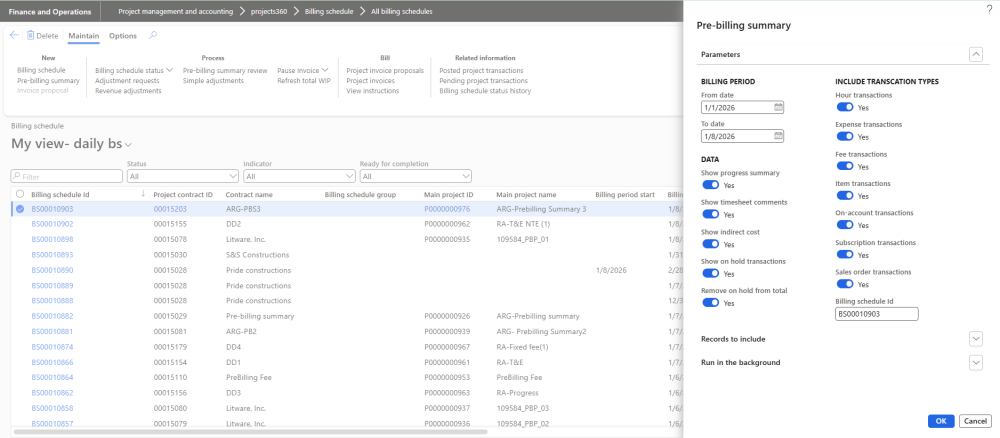Expand the Records to include section
This screenshot has width=1000, height=438.
tap(976, 339)
